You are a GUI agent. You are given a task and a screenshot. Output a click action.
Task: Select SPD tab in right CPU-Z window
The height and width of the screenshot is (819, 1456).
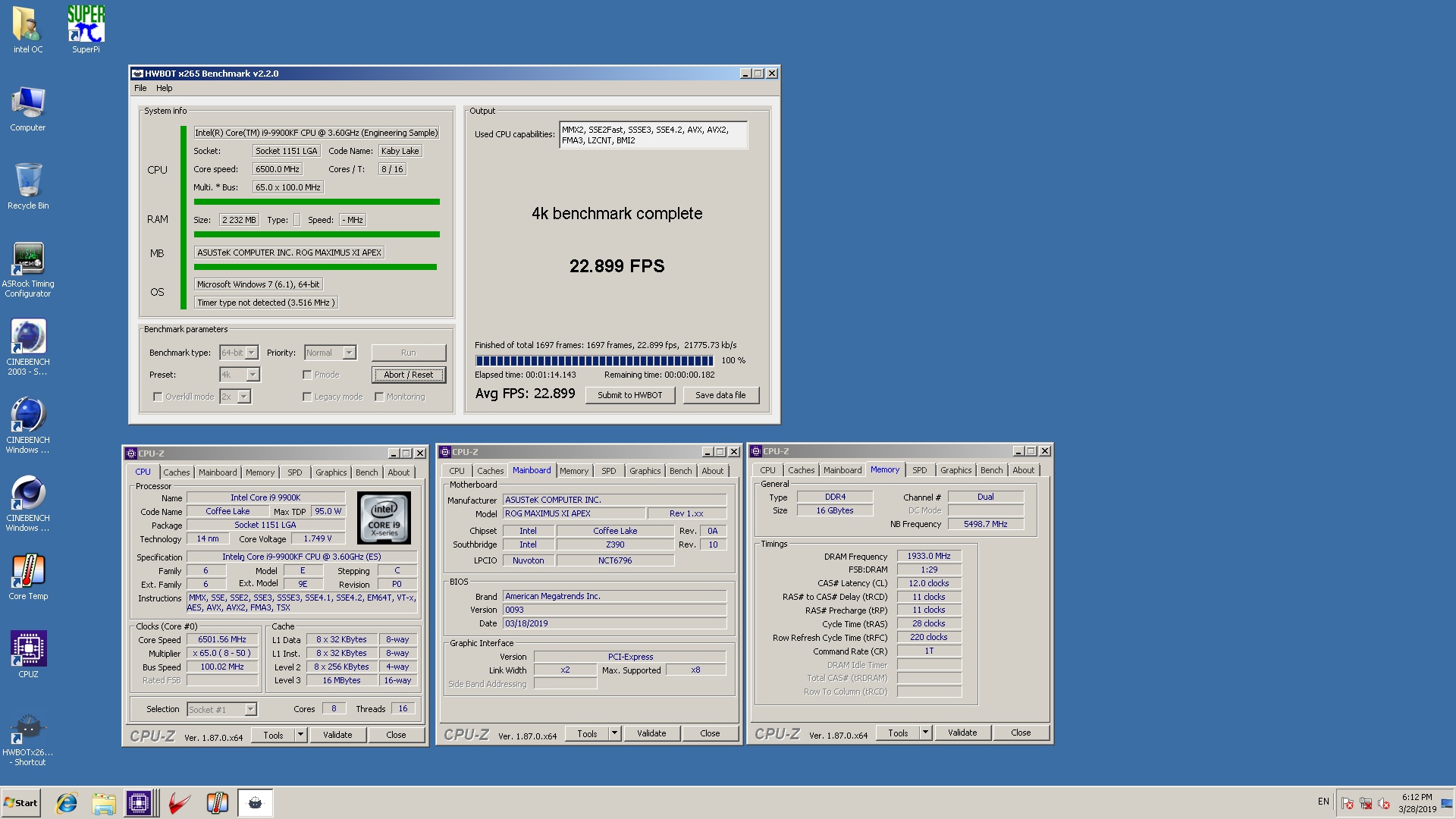[x=920, y=470]
